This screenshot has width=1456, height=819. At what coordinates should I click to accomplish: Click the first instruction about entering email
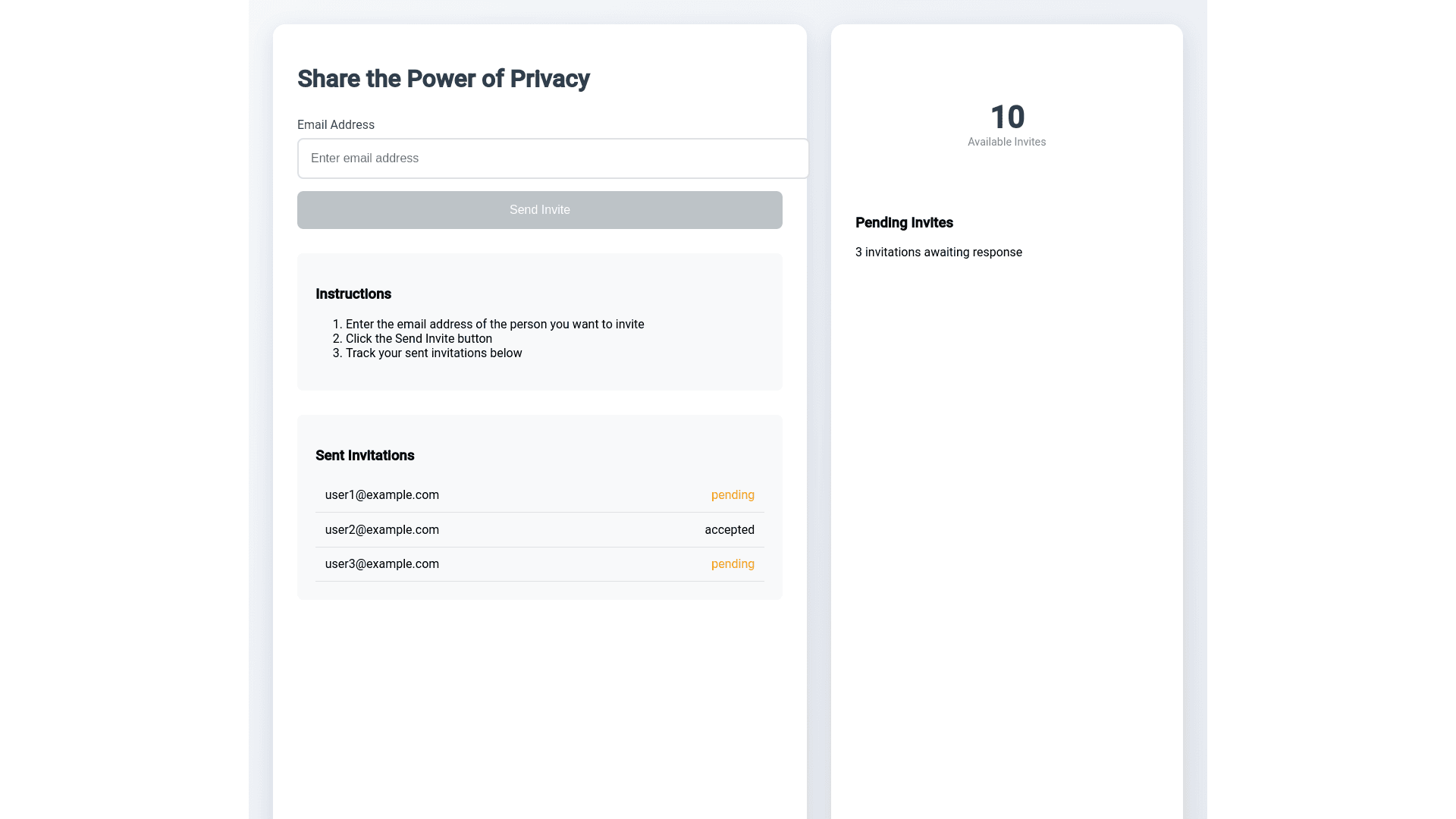pyautogui.click(x=494, y=325)
